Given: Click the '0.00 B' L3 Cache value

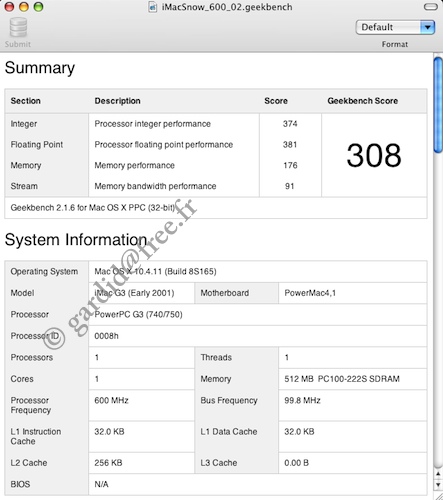Looking at the screenshot, I should (x=296, y=463).
